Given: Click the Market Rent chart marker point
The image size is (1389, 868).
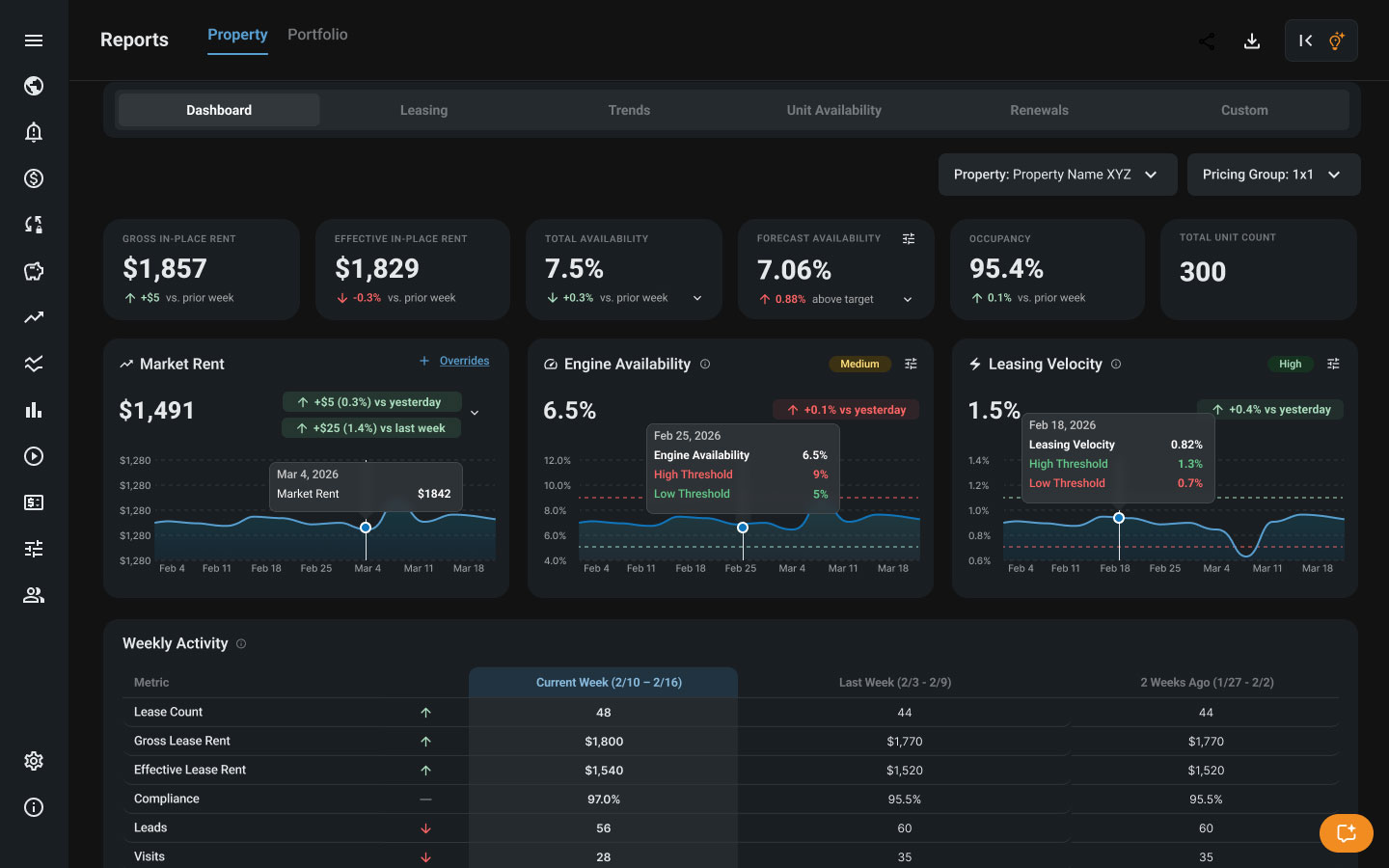Looking at the screenshot, I should pyautogui.click(x=366, y=528).
